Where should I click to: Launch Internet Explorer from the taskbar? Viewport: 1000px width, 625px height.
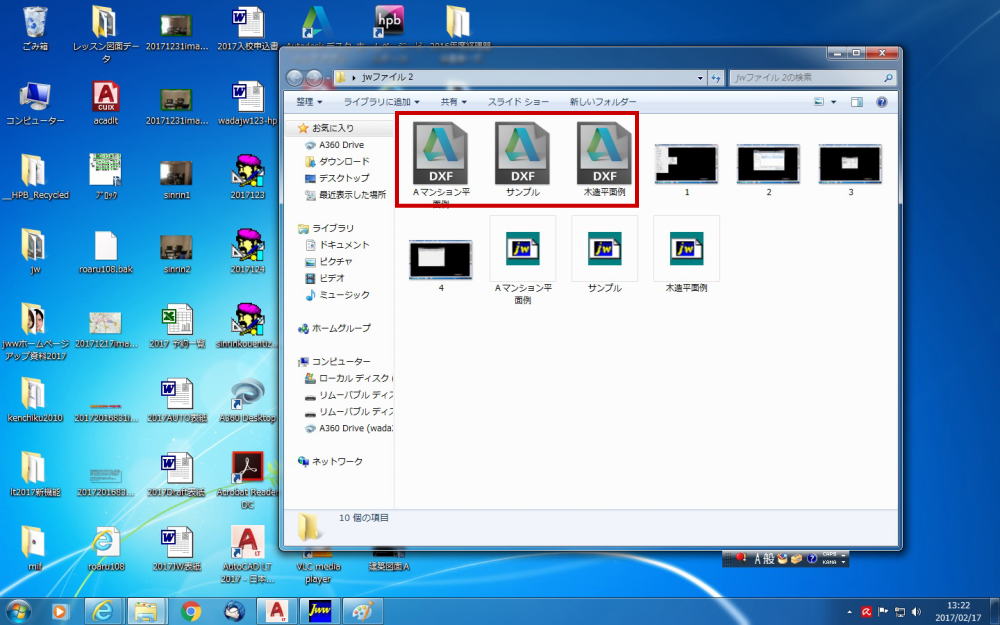102,611
